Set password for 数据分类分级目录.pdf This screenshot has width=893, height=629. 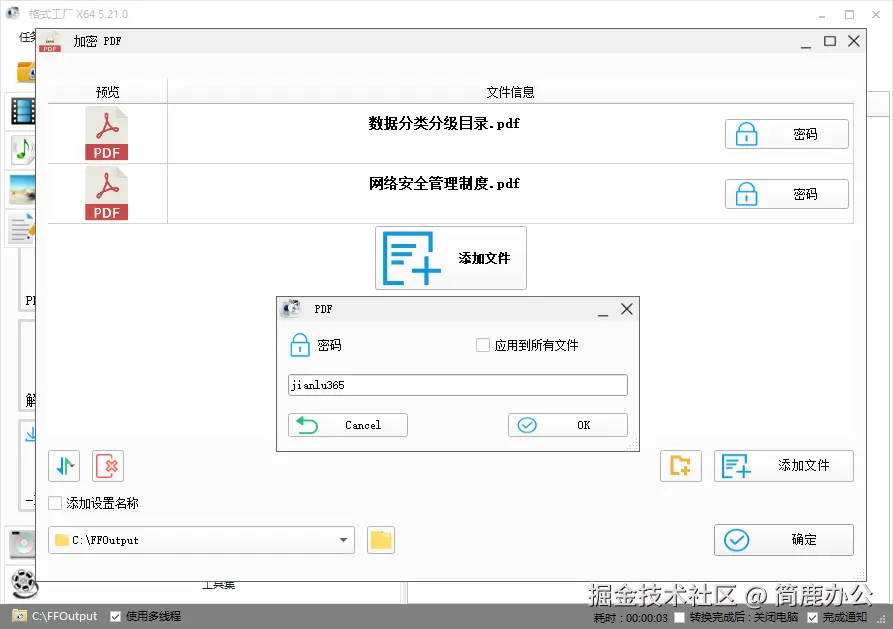(x=787, y=134)
